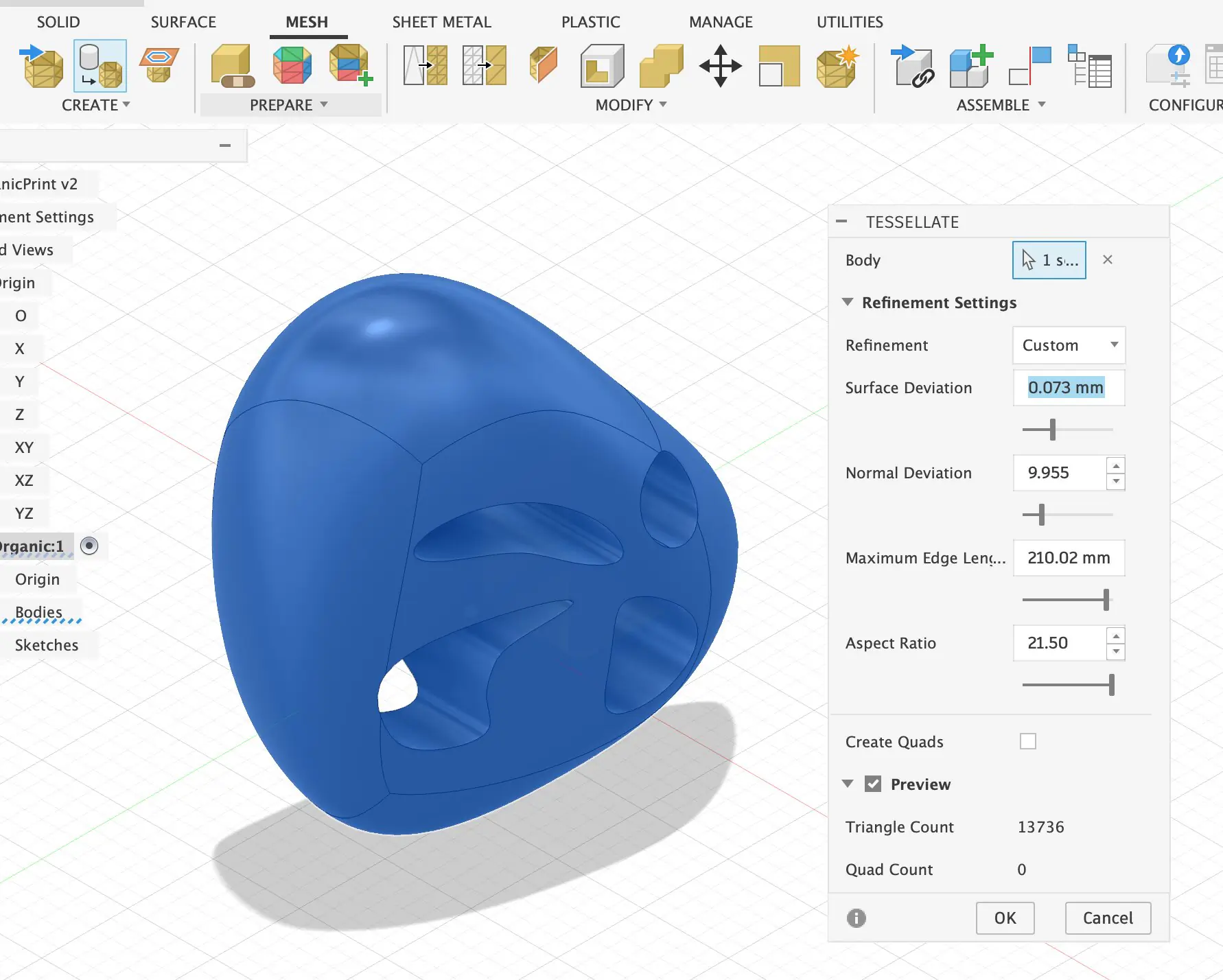Activate the Organic:1 component radio button

89,546
